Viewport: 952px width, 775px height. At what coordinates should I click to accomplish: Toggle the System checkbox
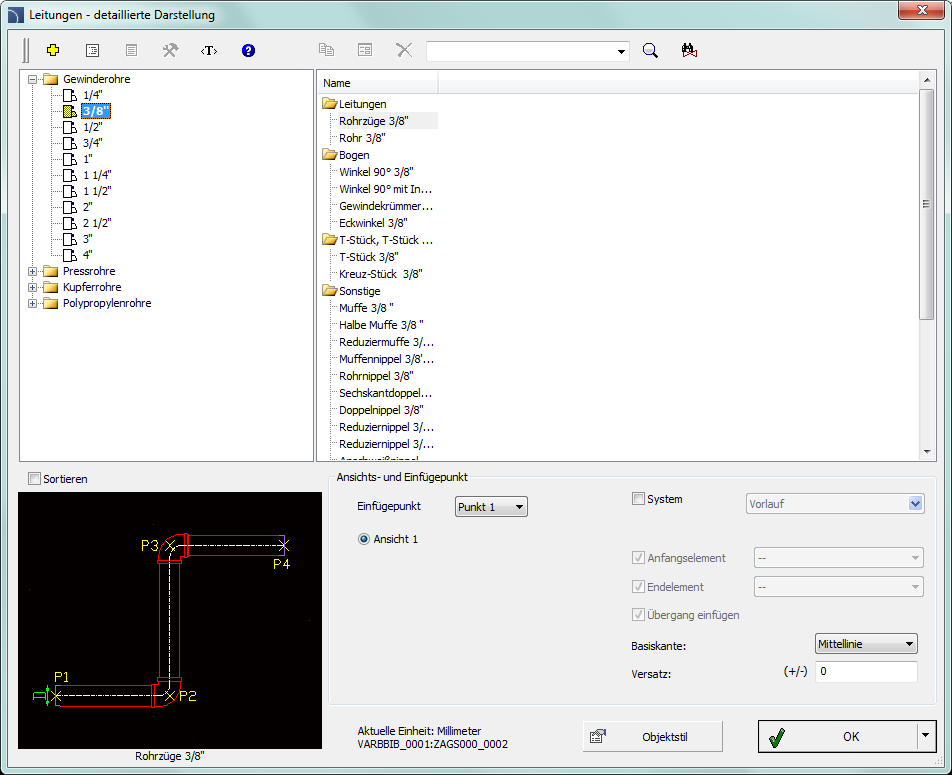tap(638, 499)
